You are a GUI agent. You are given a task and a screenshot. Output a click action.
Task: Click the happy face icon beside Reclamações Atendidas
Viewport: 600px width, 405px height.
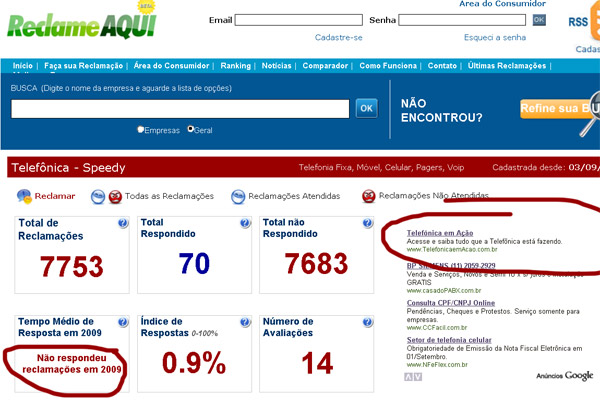tap(238, 197)
